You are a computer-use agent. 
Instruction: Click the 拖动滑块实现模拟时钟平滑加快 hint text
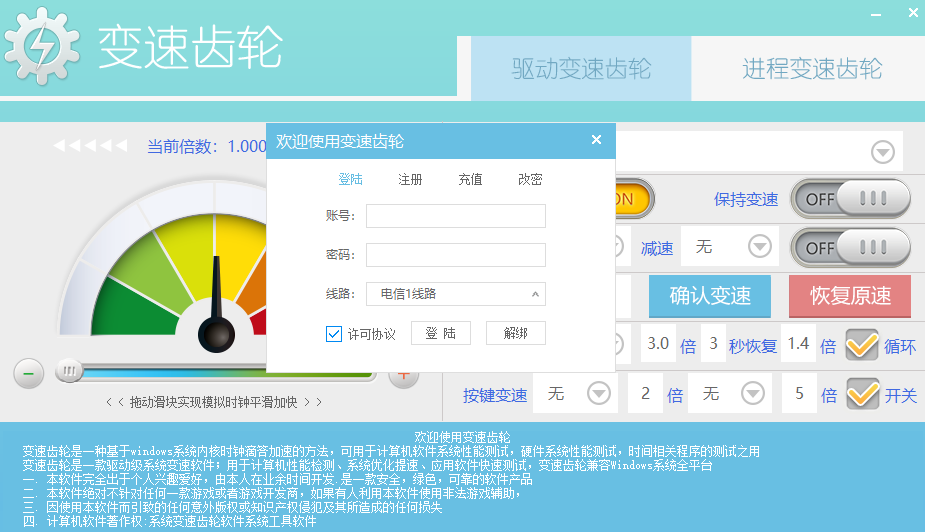pos(214,402)
